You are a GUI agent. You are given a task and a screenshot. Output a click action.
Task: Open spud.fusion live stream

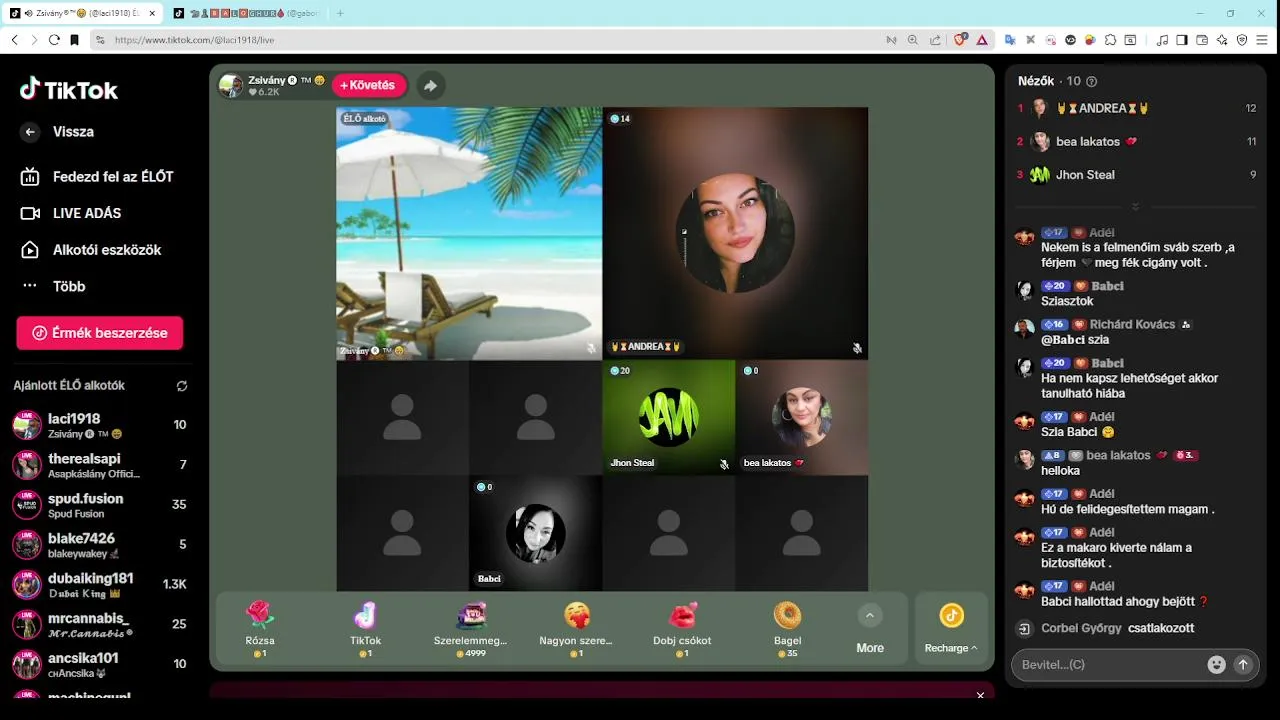pyautogui.click(x=100, y=505)
